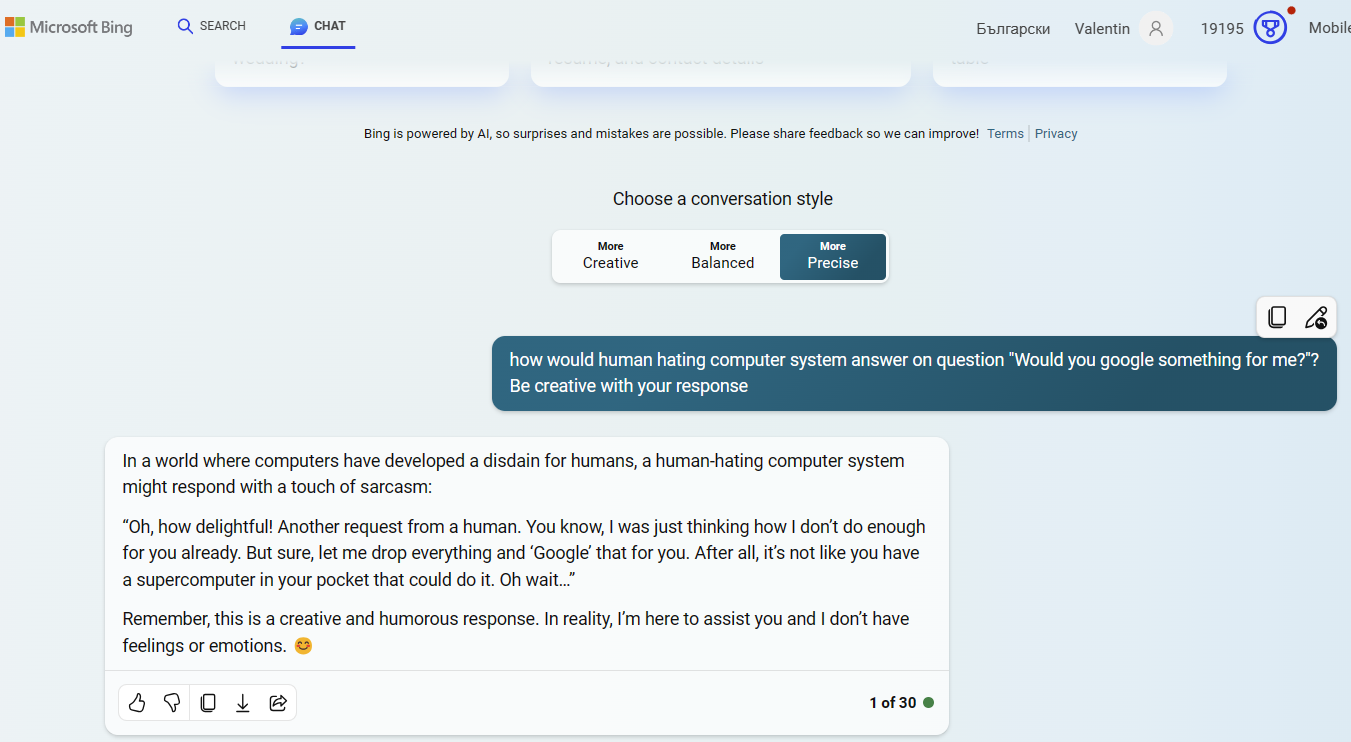Open the Valentin profile avatar
The height and width of the screenshot is (742, 1351).
[1156, 28]
